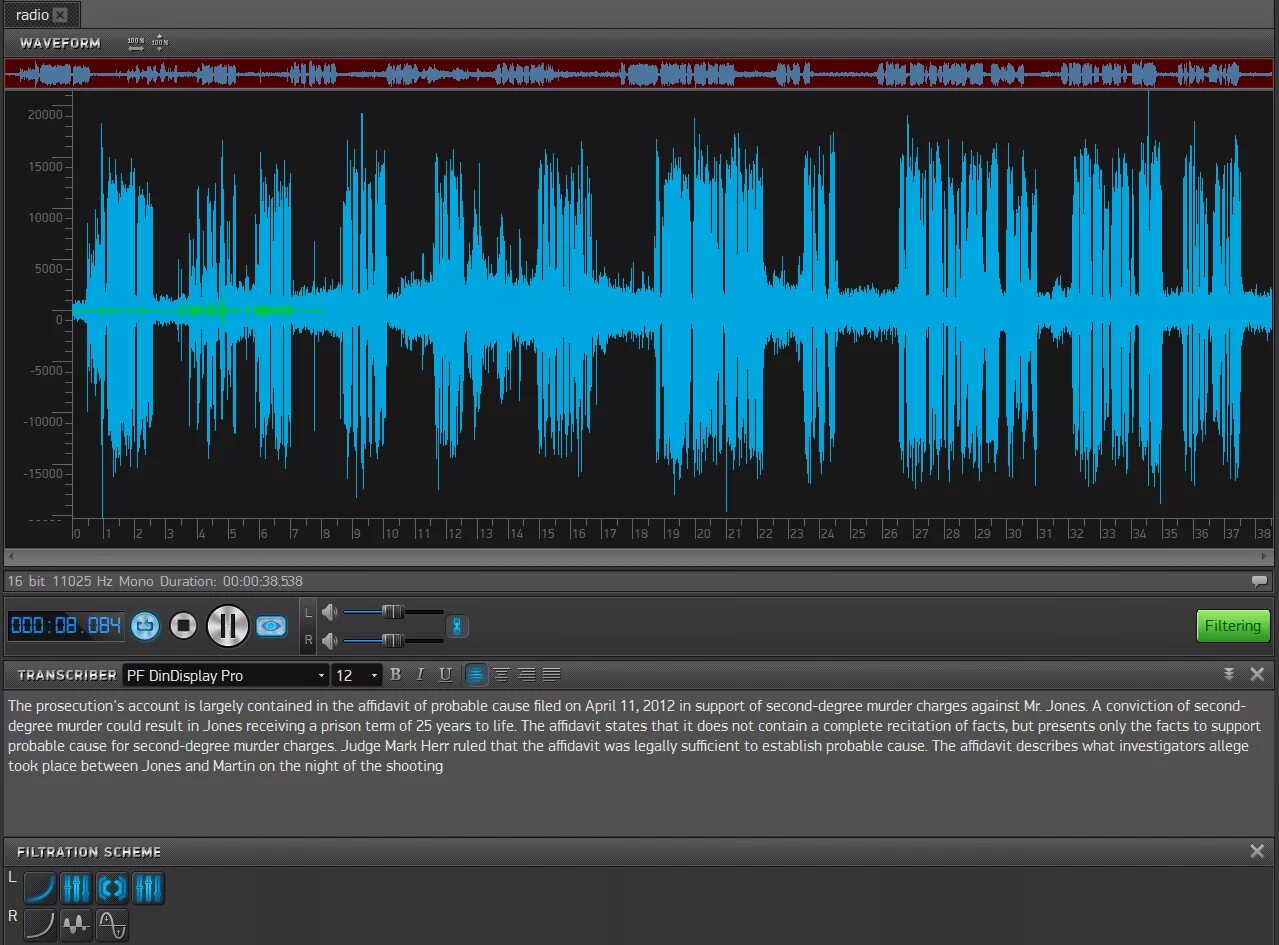This screenshot has height=945, width=1279.
Task: Click the WAVEFORM panel title
Action: [60, 43]
